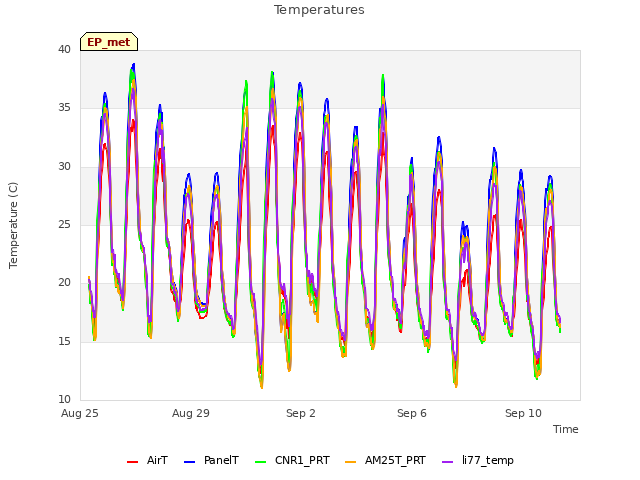Toggle the CNR1_PRT series in the legend
This screenshot has width=640, height=480.
292,460
